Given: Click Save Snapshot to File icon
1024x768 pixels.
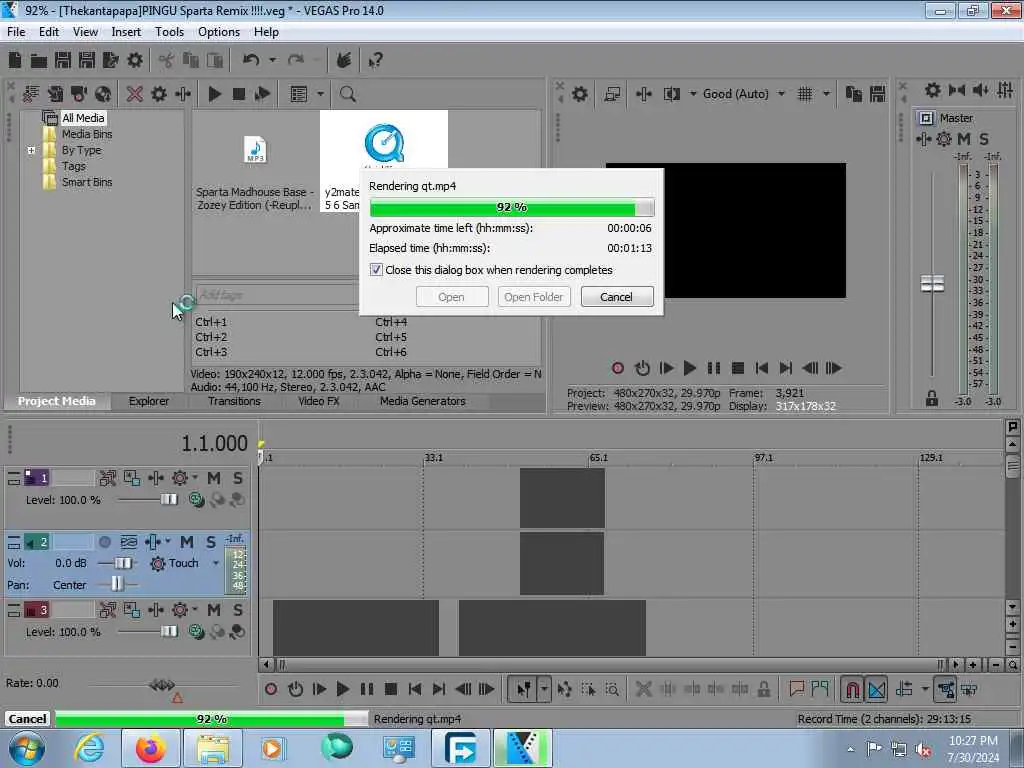Looking at the screenshot, I should tap(878, 94).
